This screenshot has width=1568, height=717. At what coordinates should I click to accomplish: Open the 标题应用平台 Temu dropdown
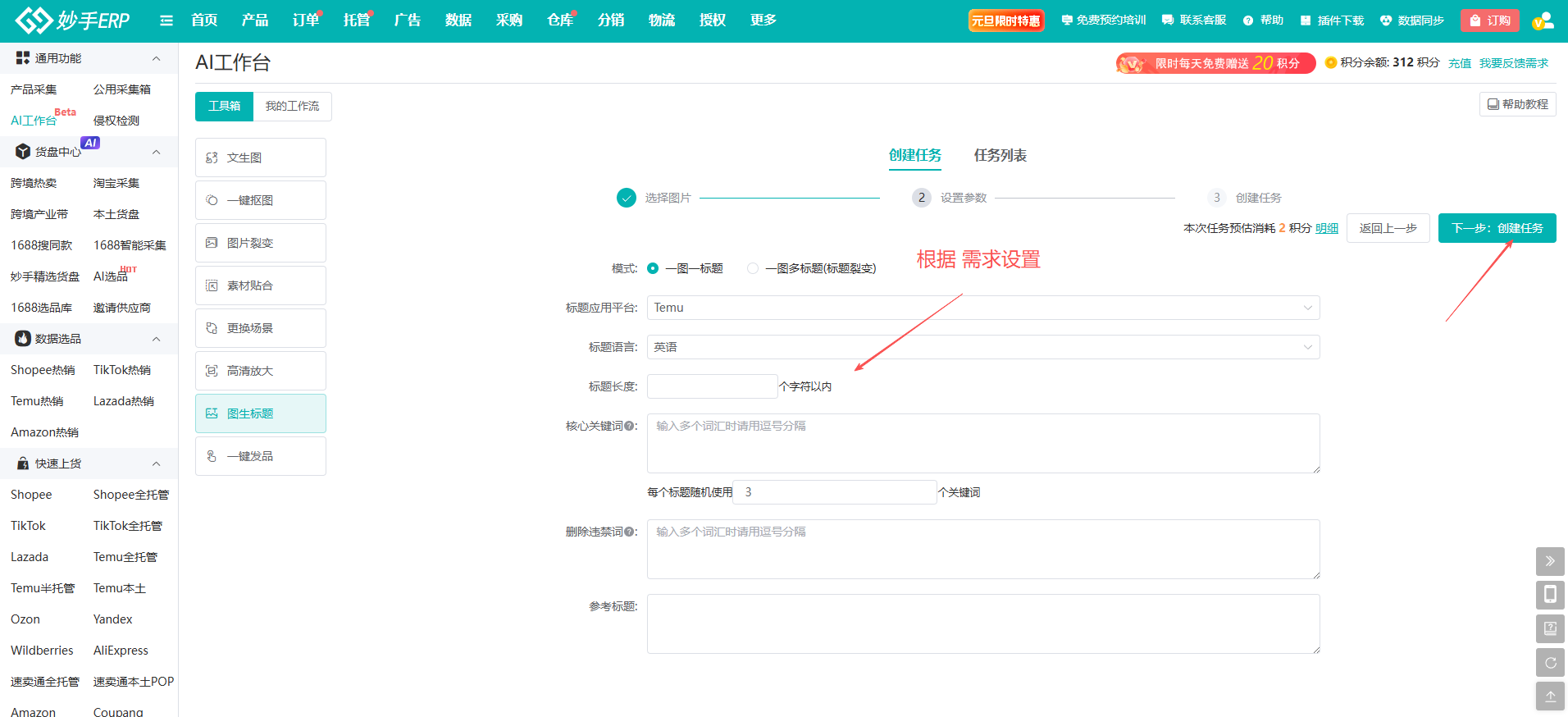pyautogui.click(x=982, y=308)
